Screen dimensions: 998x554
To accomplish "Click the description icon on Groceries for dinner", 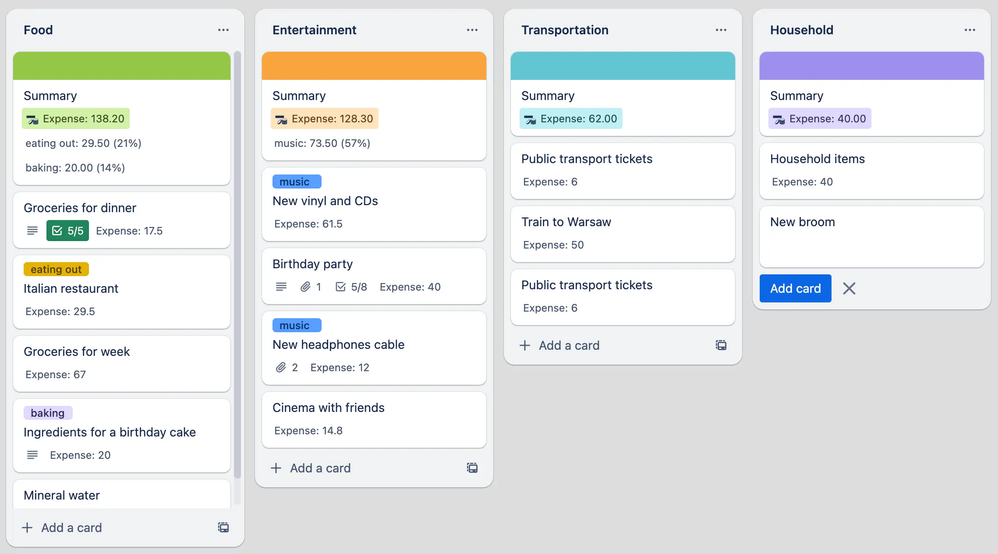I will [x=32, y=231].
